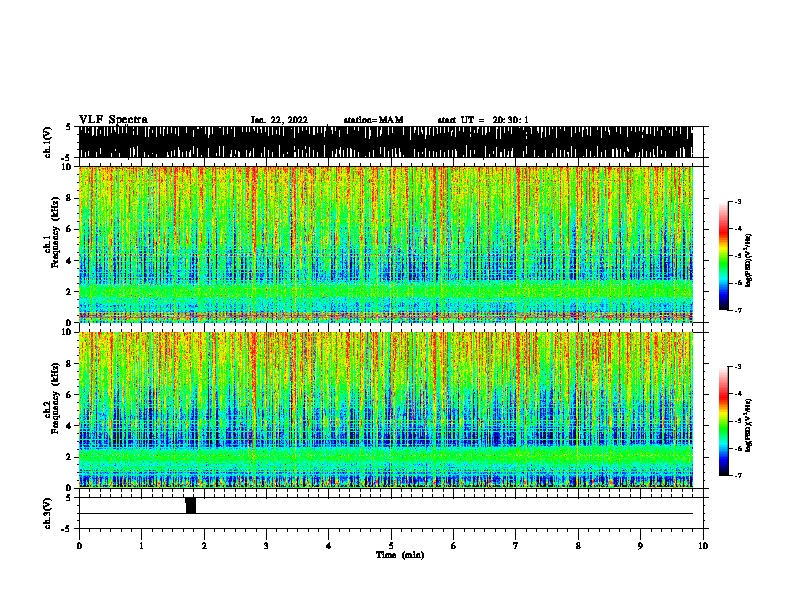This screenshot has height=612, width=792.
Task: Click time-axis tick label "9"
Action: coord(640,546)
